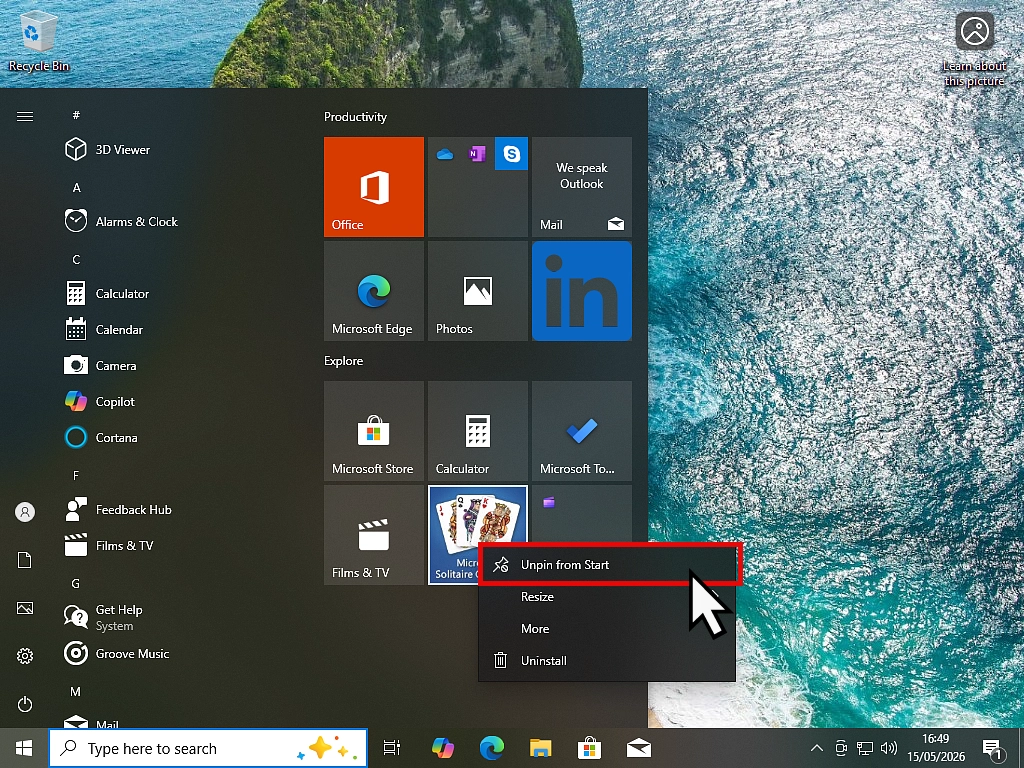This screenshot has width=1024, height=768.
Task: Open Microsoft Store on the taskbar
Action: [589, 748]
